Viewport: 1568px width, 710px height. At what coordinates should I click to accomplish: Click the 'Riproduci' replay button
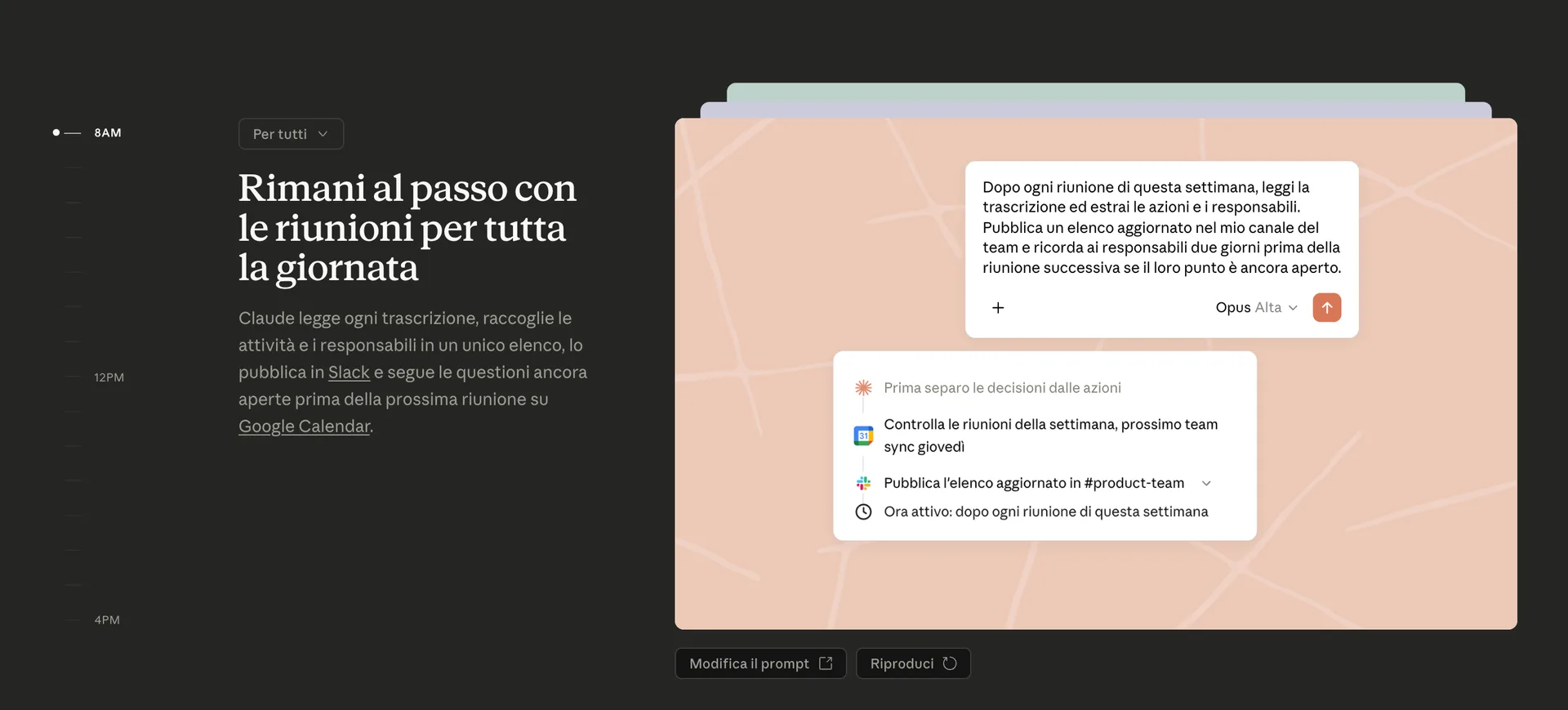point(913,663)
